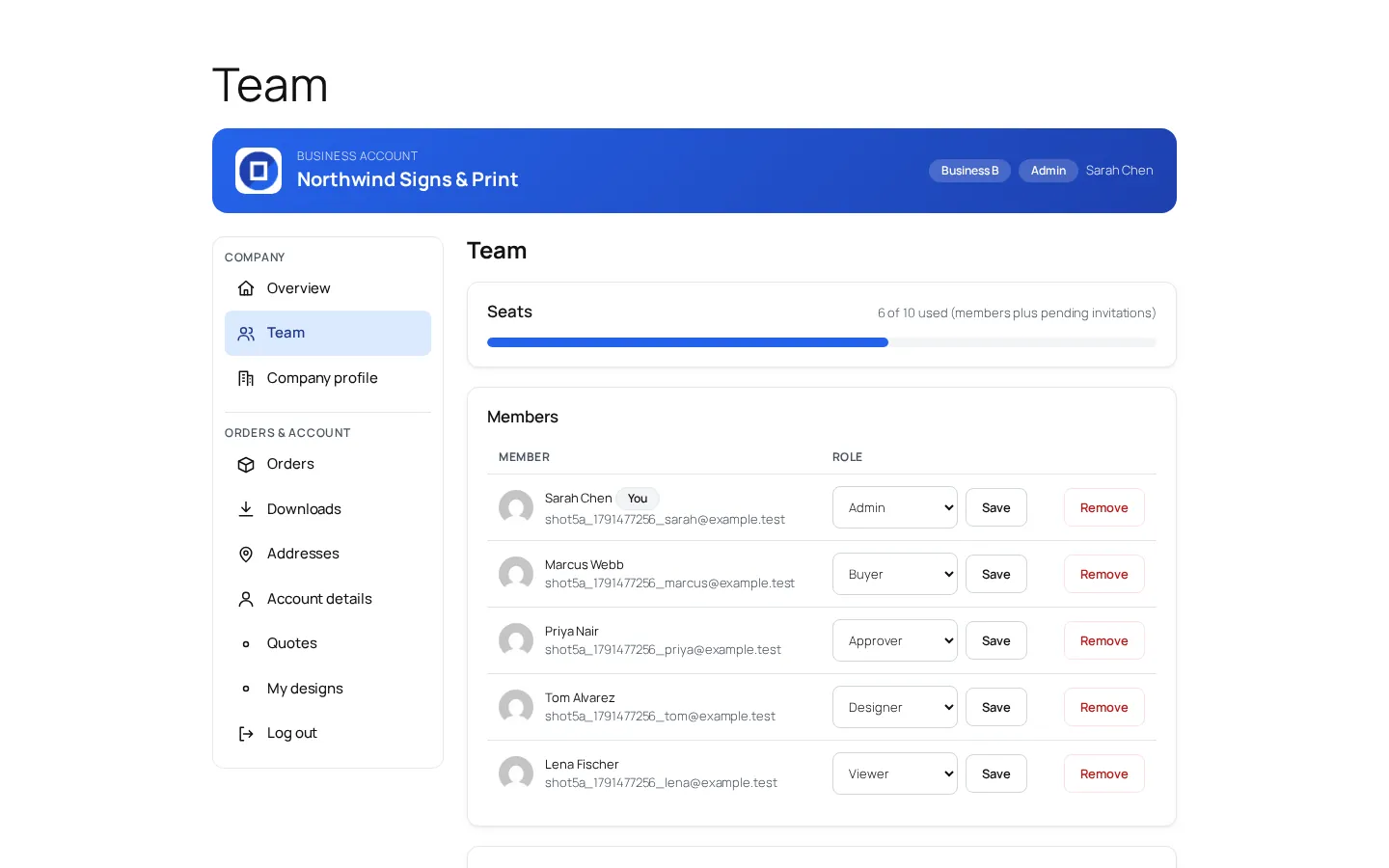The width and height of the screenshot is (1389, 868).
Task: Click the Admin badge in header
Action: pyautogui.click(x=1049, y=171)
